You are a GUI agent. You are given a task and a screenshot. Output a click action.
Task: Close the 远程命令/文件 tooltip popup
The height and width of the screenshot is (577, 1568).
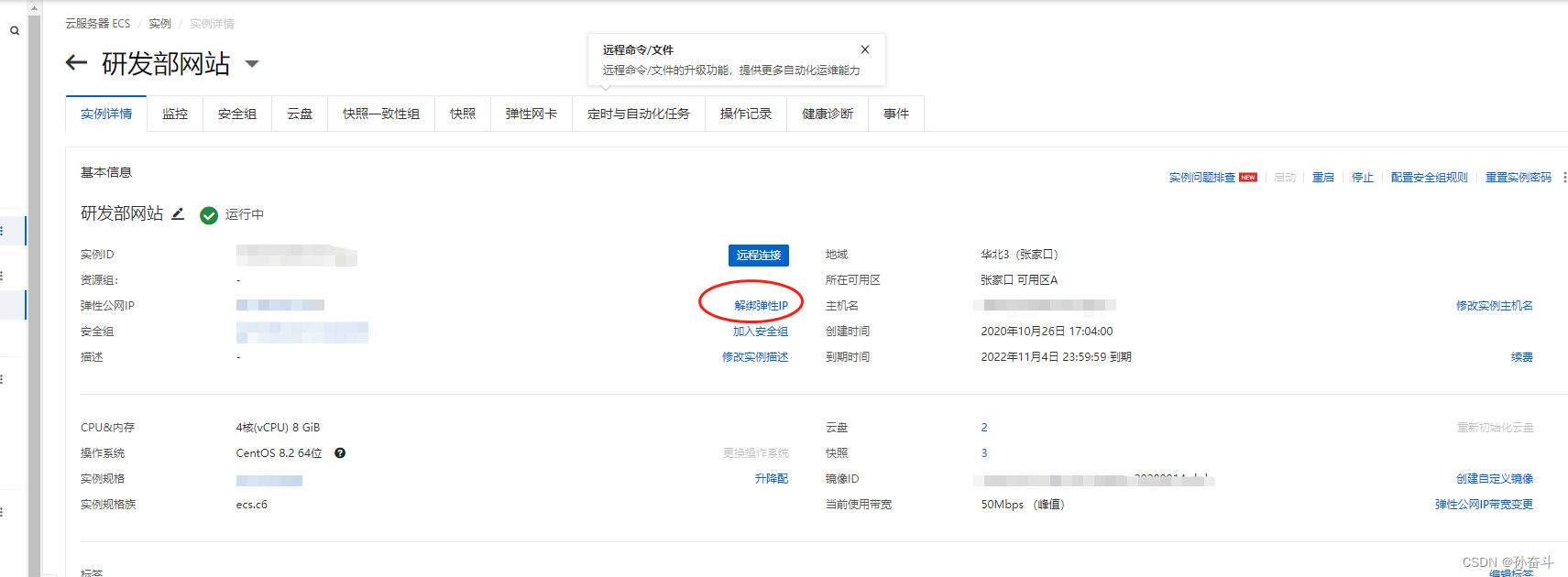(x=865, y=49)
